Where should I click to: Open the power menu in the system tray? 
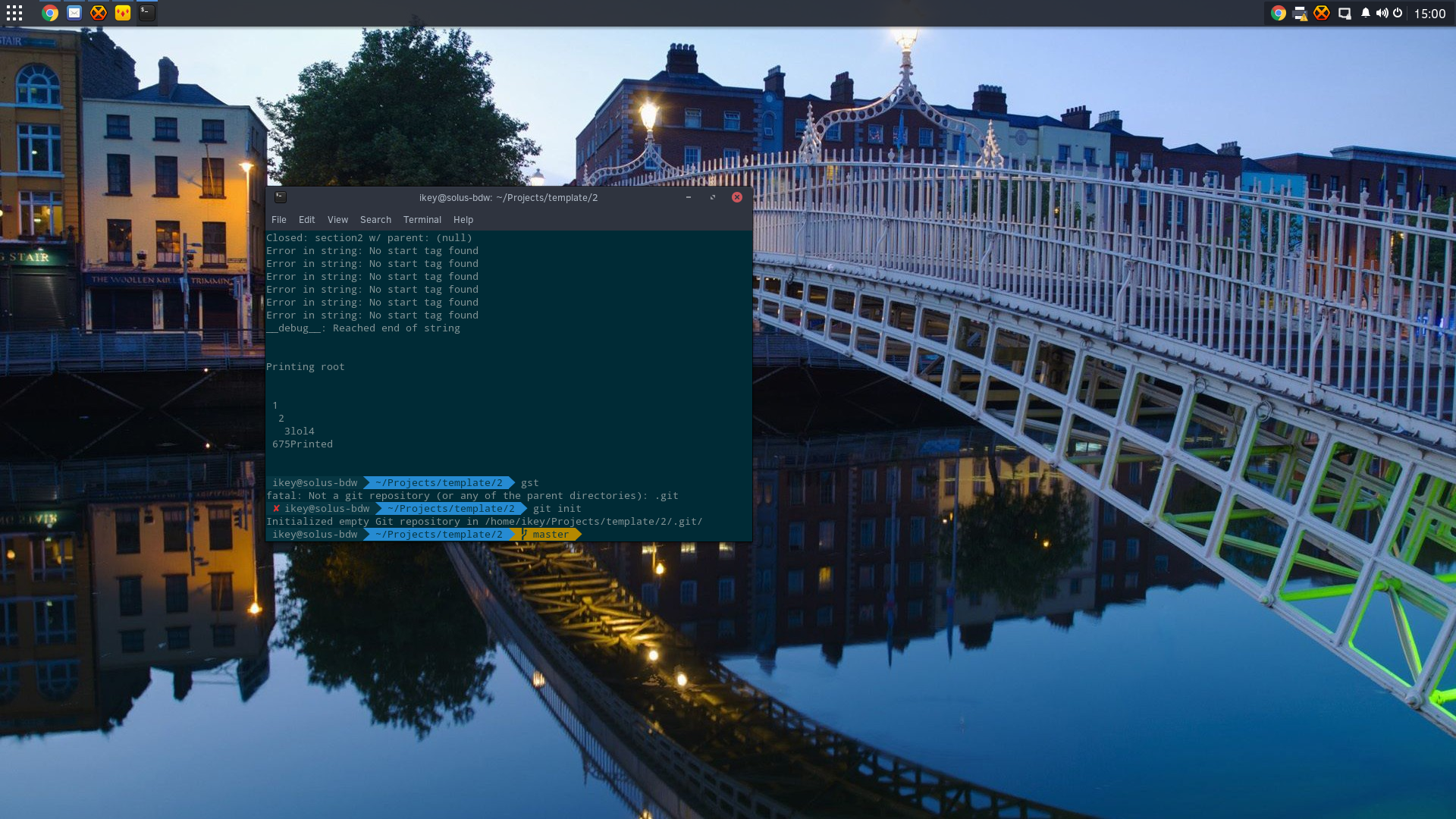click(x=1398, y=13)
